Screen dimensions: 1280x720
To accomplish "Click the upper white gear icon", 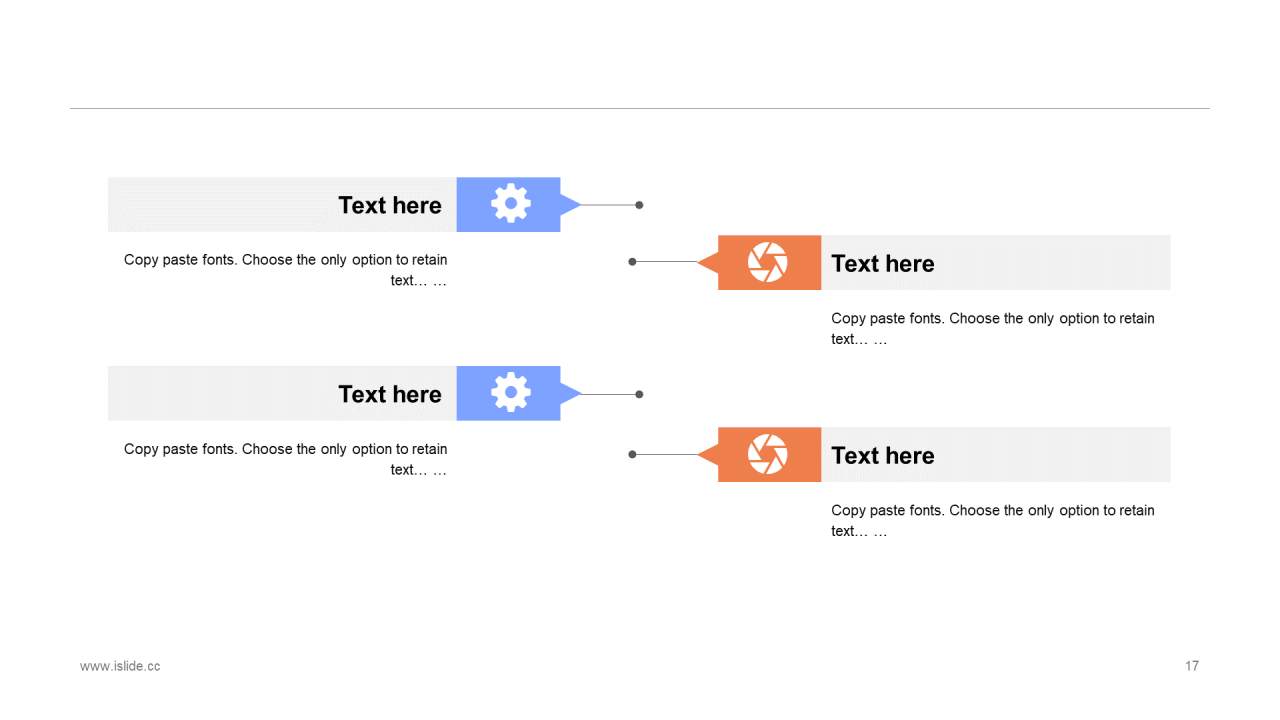I will [x=510, y=204].
